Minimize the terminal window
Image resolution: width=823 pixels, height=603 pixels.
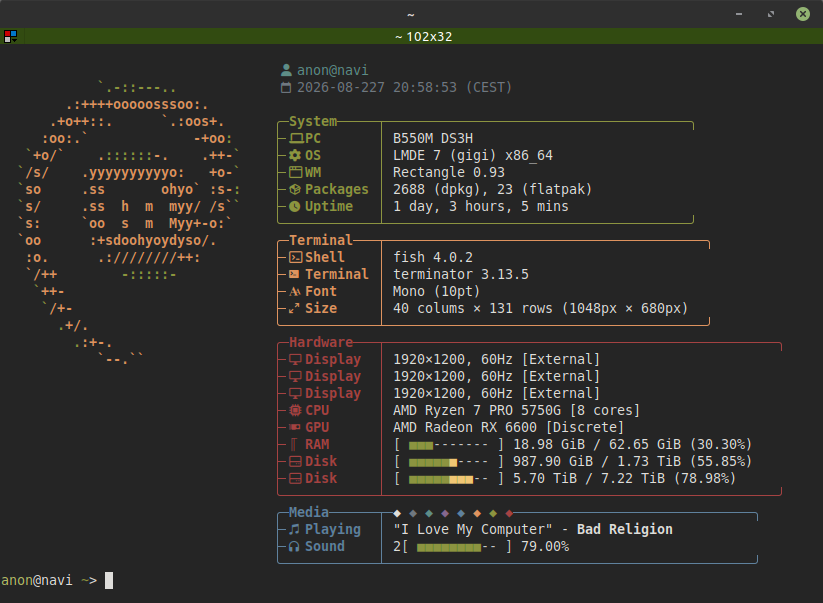pyautogui.click(x=739, y=14)
